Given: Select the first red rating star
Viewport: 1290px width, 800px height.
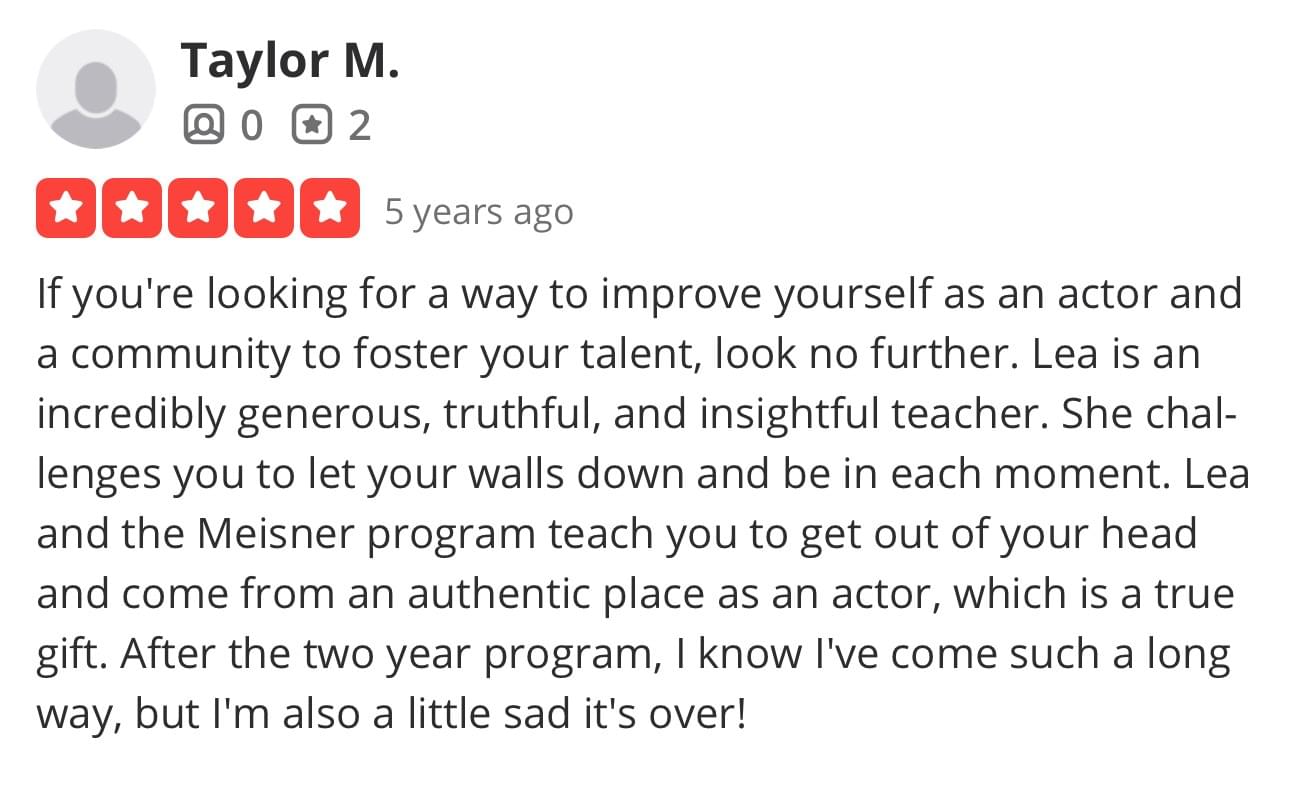Looking at the screenshot, I should (x=66, y=209).
